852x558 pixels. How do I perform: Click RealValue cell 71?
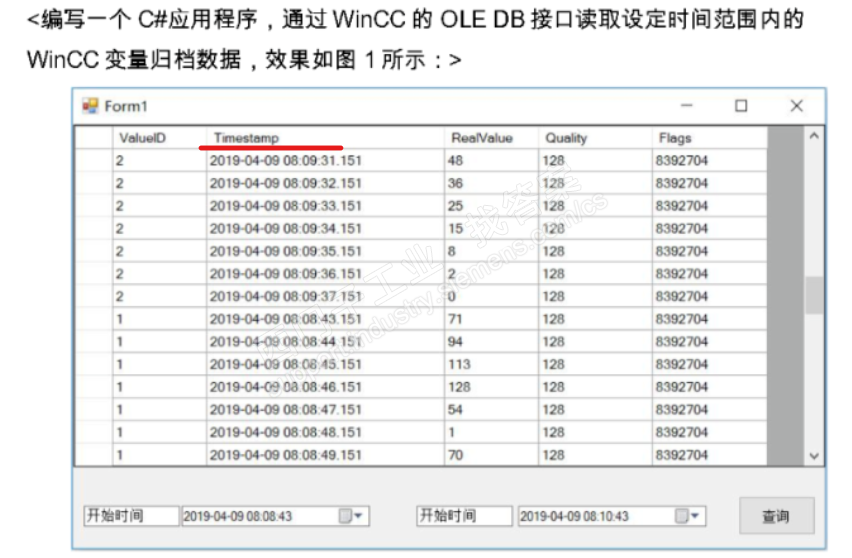point(491,319)
